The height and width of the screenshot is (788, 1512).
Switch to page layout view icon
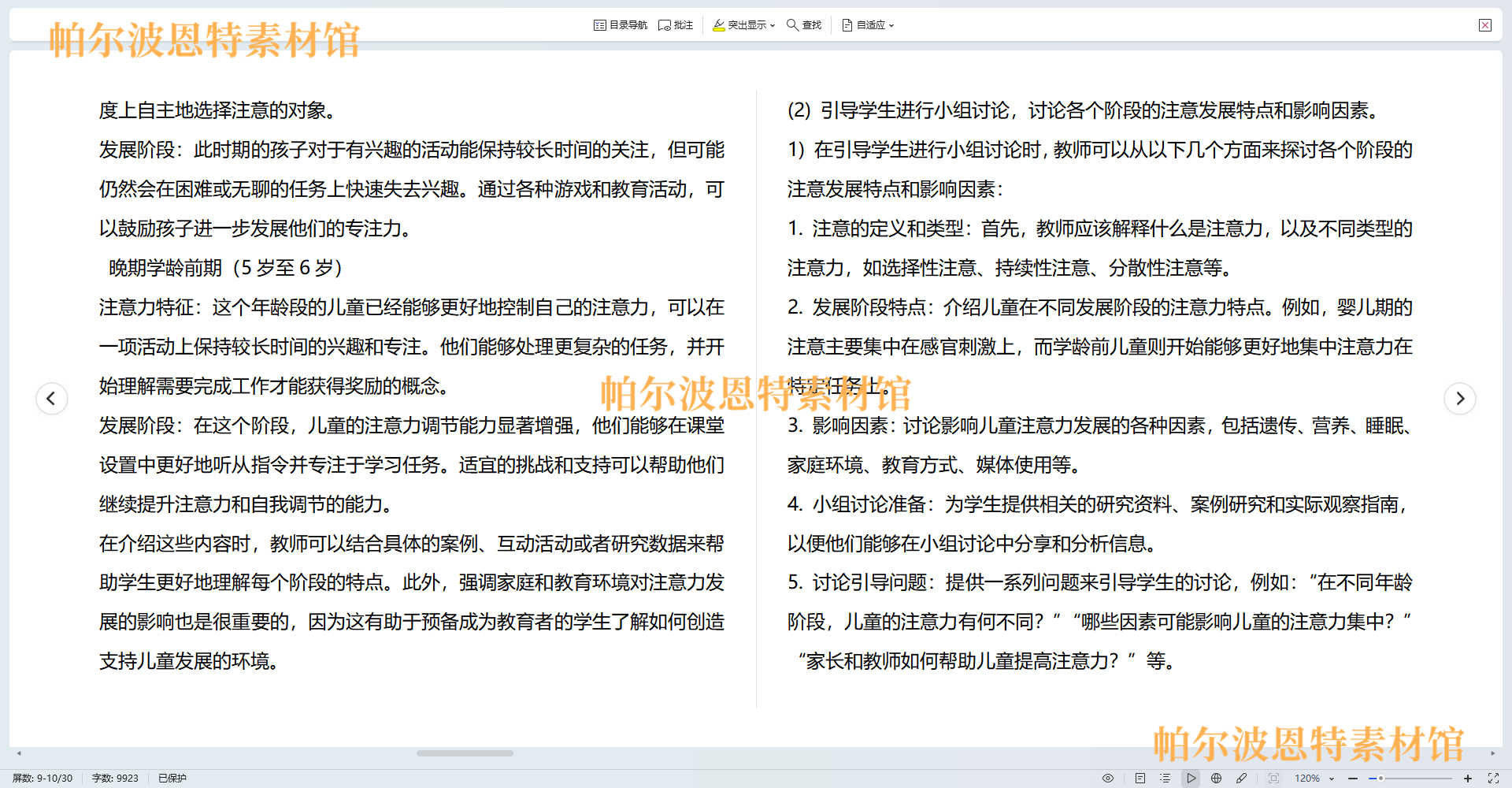(x=1140, y=778)
